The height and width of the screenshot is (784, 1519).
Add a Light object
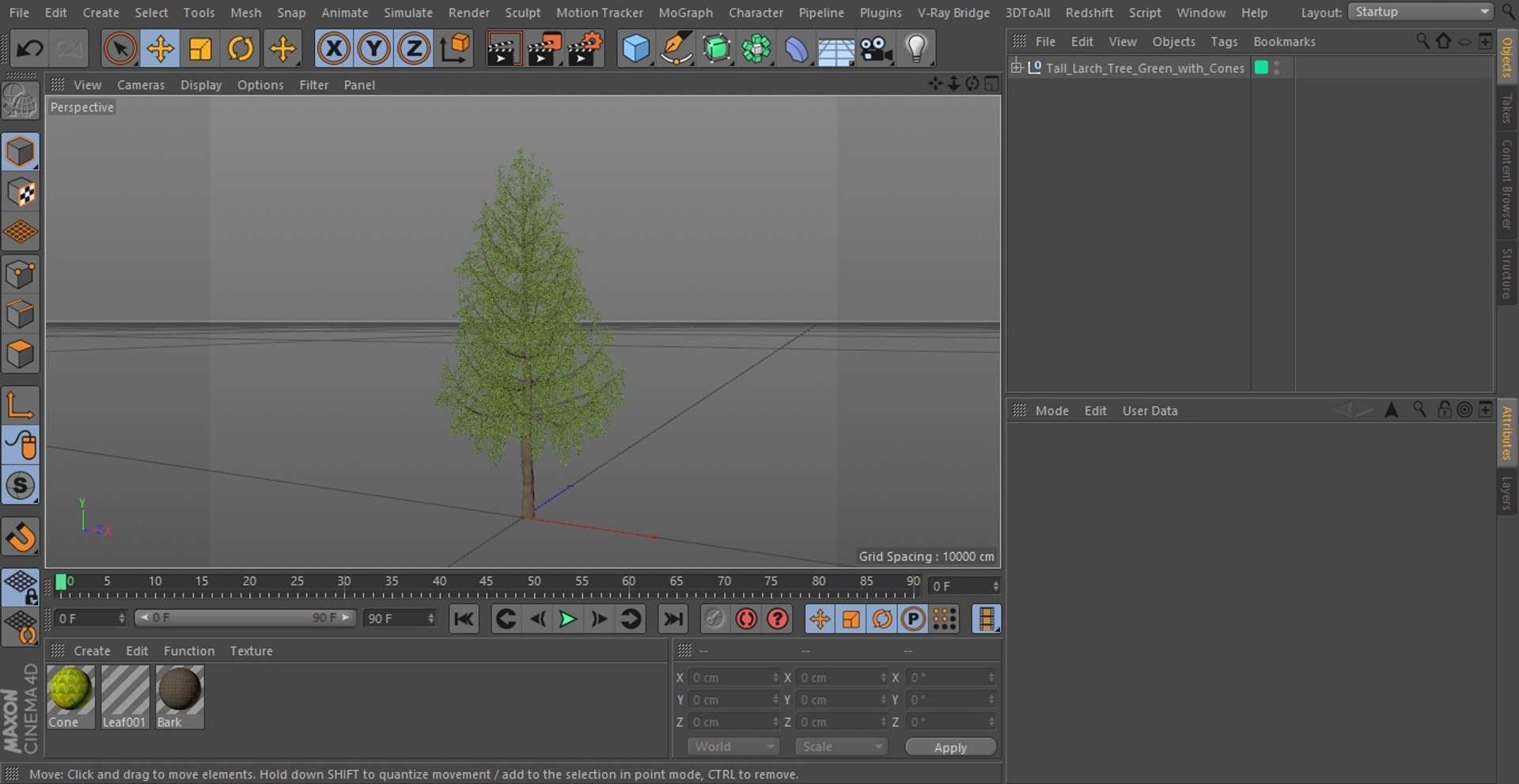point(916,49)
